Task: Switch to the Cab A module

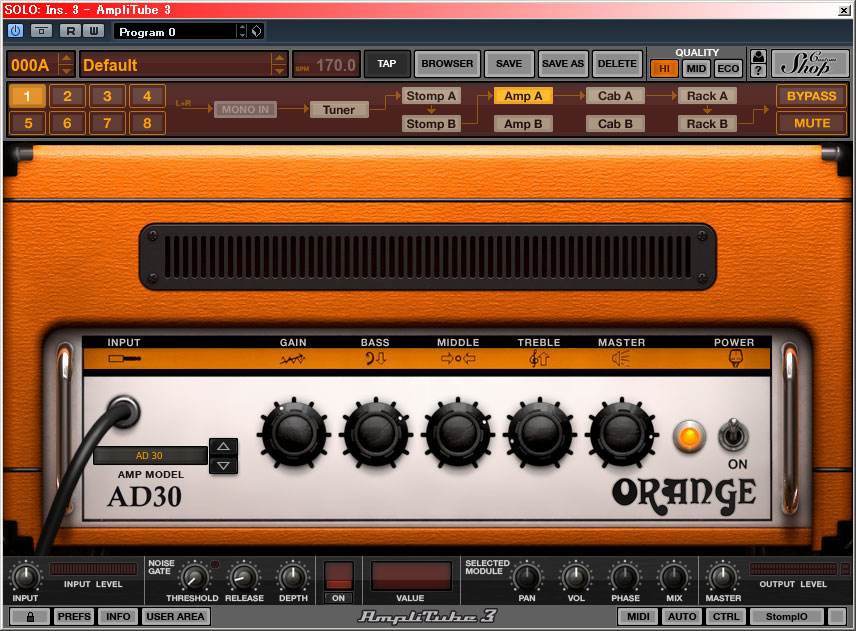Action: 615,96
